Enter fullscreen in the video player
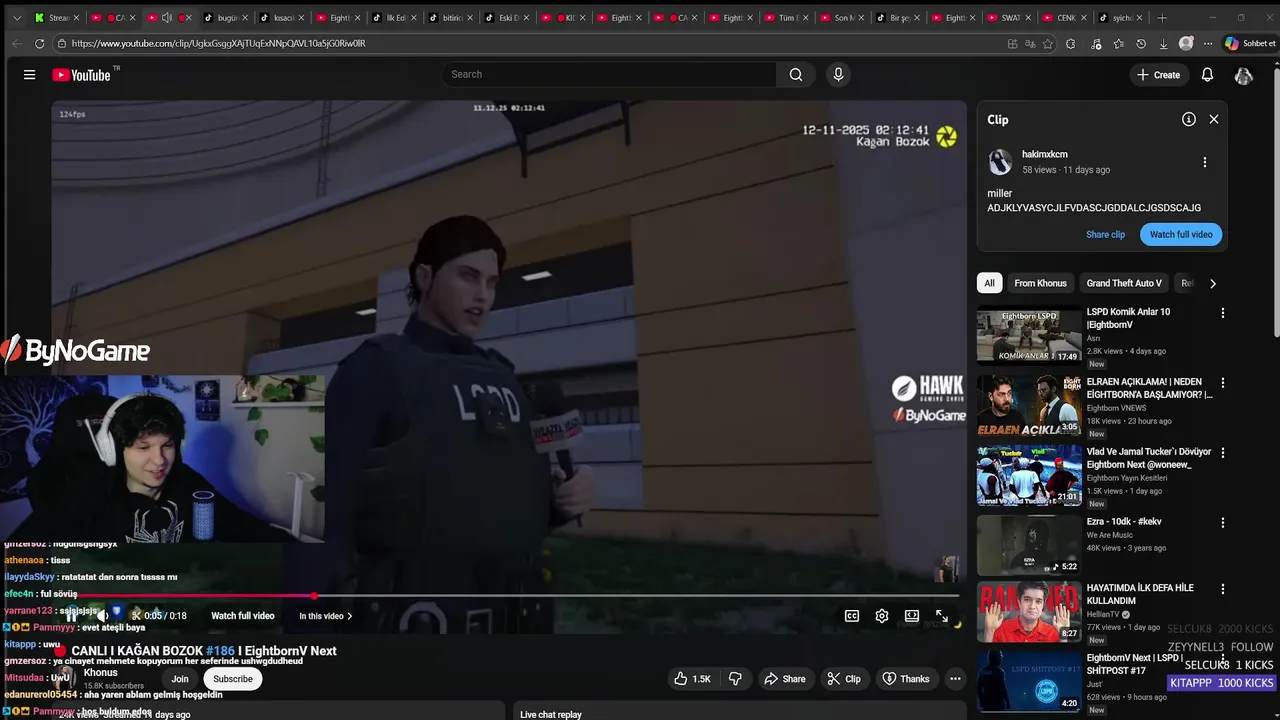The width and height of the screenshot is (1280, 720). [x=942, y=616]
